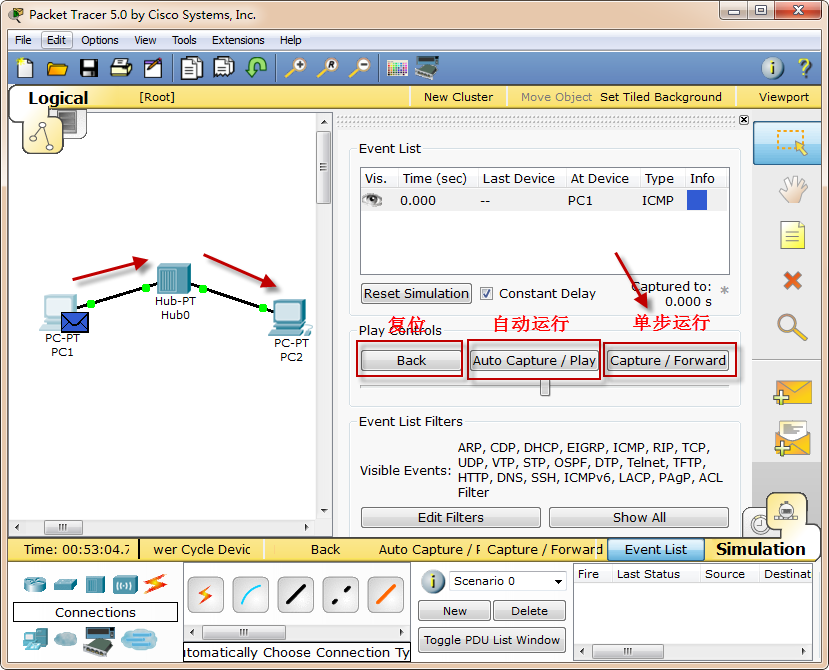This screenshot has width=829, height=670.
Task: Click the Switches device category icon
Action: pos(65,584)
